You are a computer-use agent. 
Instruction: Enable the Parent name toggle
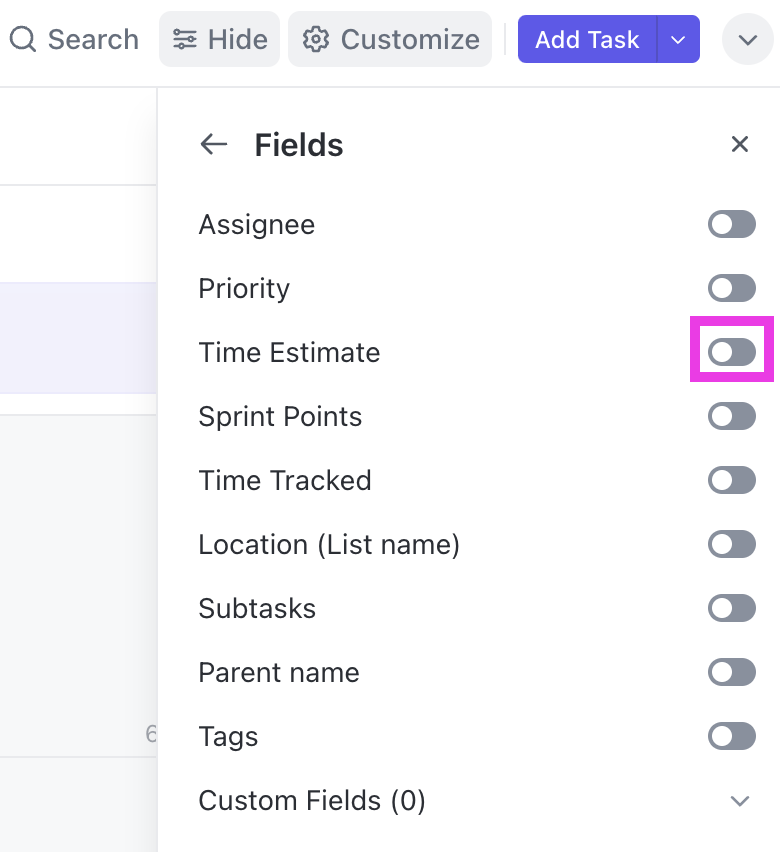pyautogui.click(x=732, y=673)
